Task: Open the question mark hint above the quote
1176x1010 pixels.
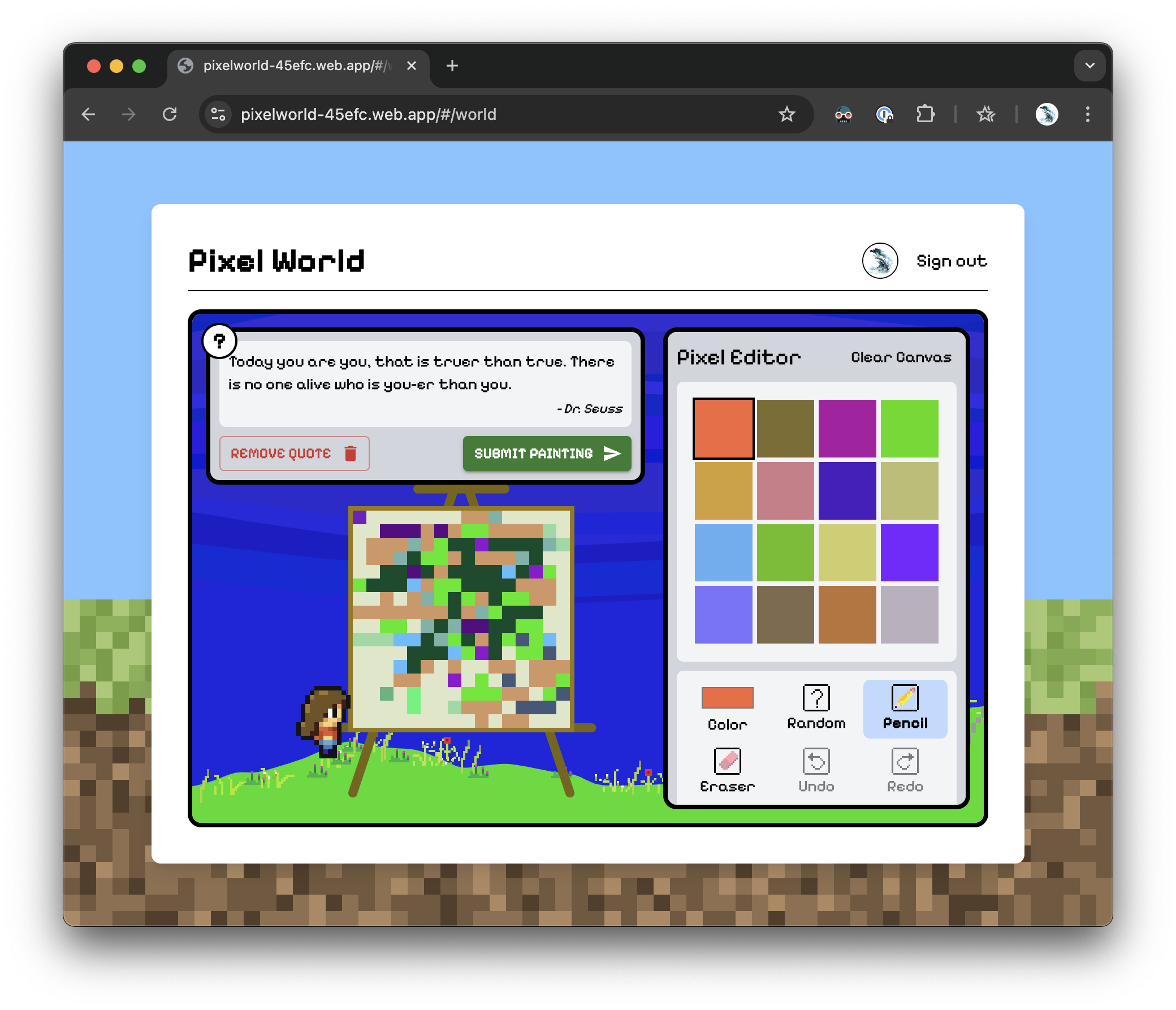Action: coord(219,340)
